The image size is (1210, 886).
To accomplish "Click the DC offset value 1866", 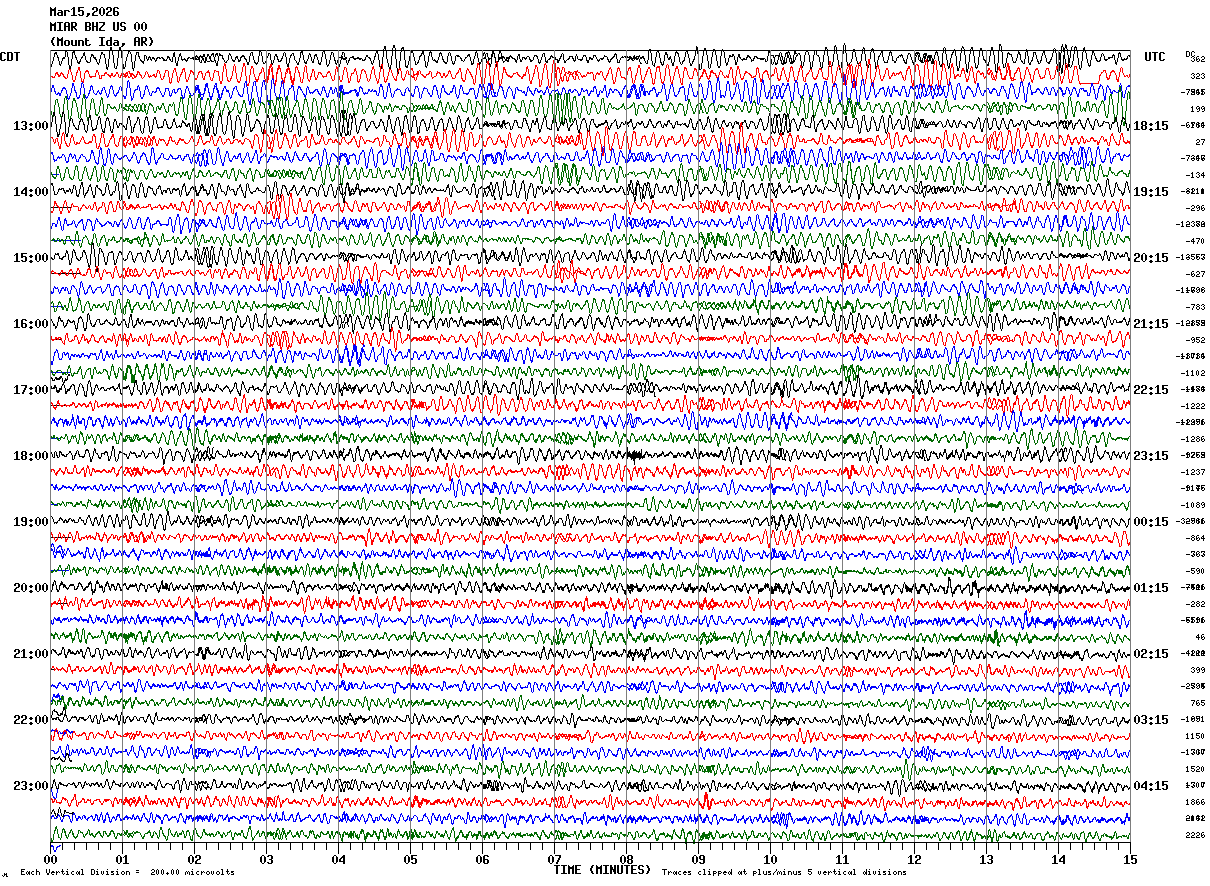I will click(1195, 802).
